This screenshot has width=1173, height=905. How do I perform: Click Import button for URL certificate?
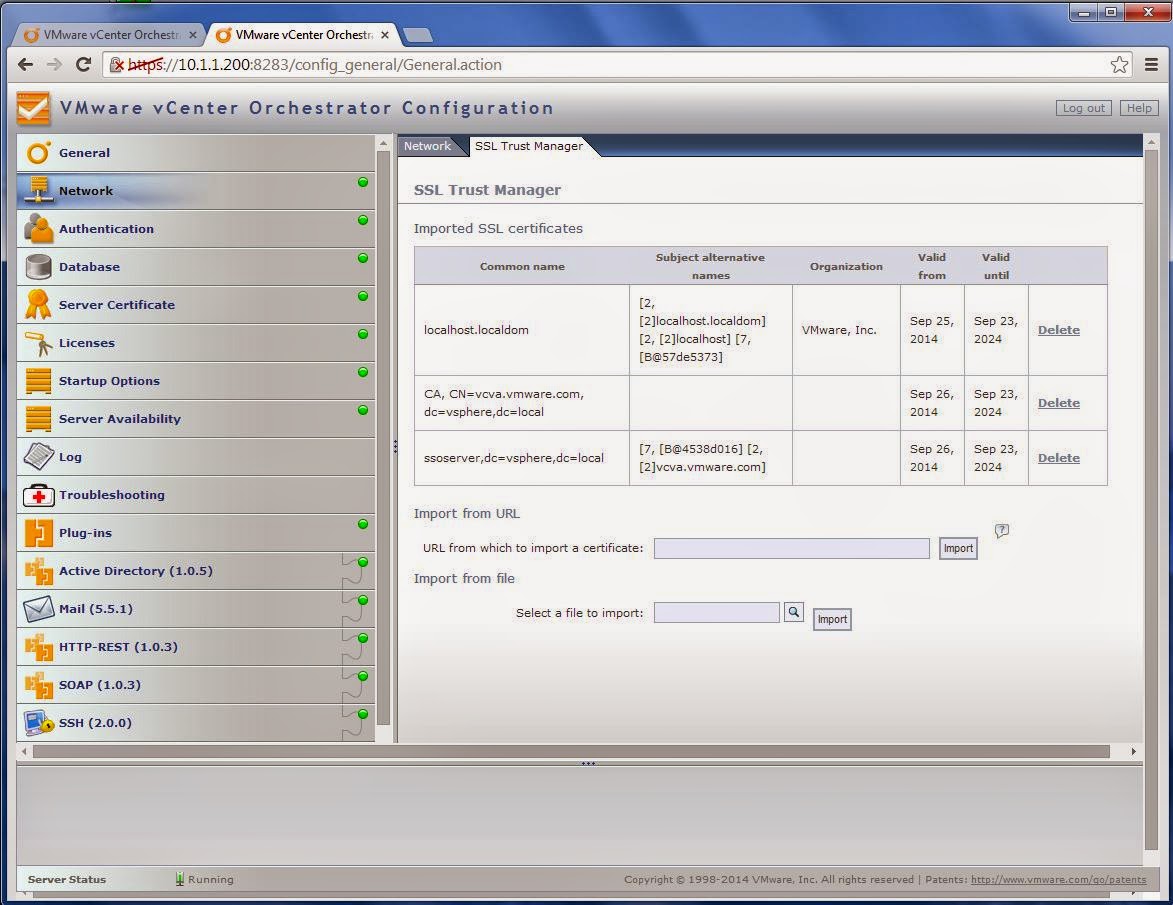click(958, 548)
